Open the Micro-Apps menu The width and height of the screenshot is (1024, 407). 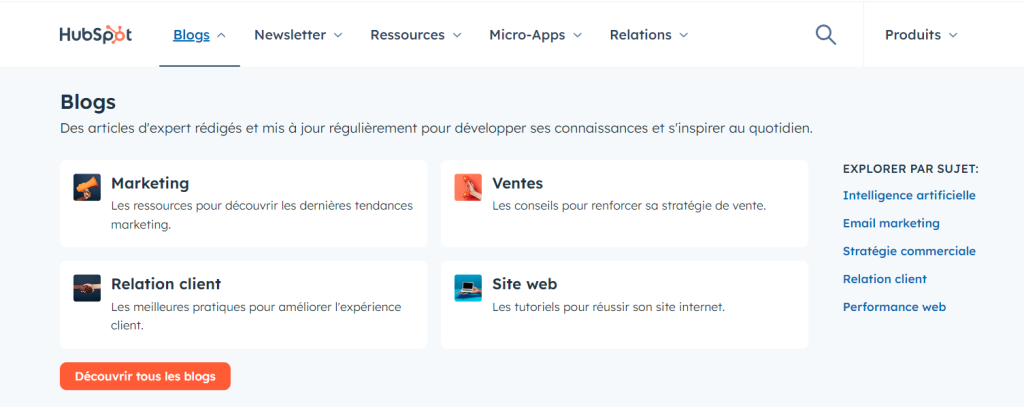[x=535, y=35]
